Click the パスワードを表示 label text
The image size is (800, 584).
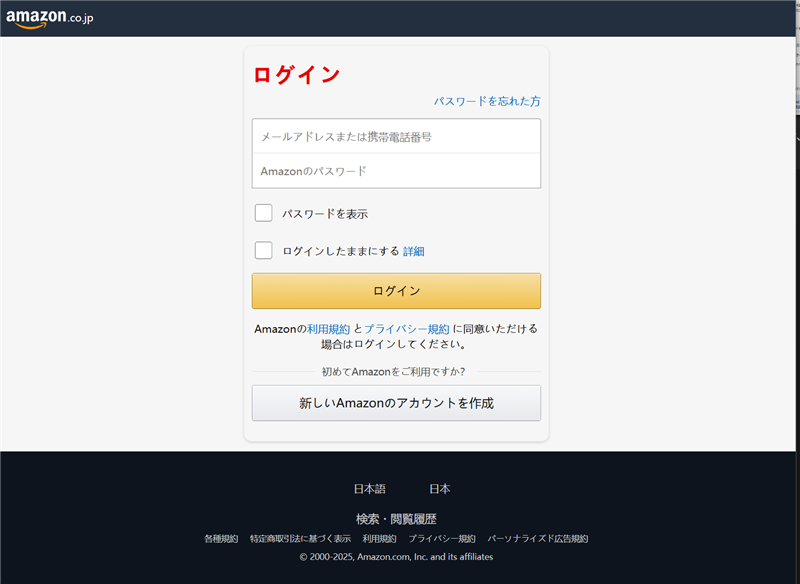click(x=325, y=214)
